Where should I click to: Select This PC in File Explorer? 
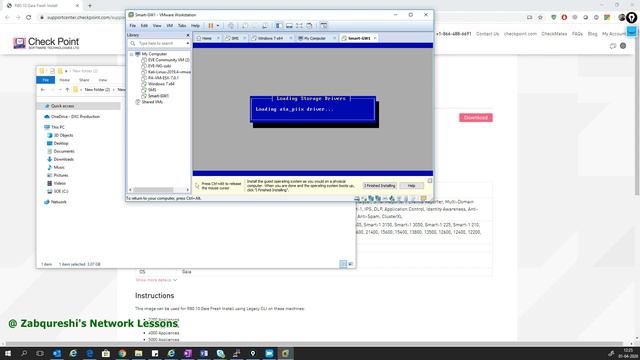pyautogui.click(x=58, y=127)
